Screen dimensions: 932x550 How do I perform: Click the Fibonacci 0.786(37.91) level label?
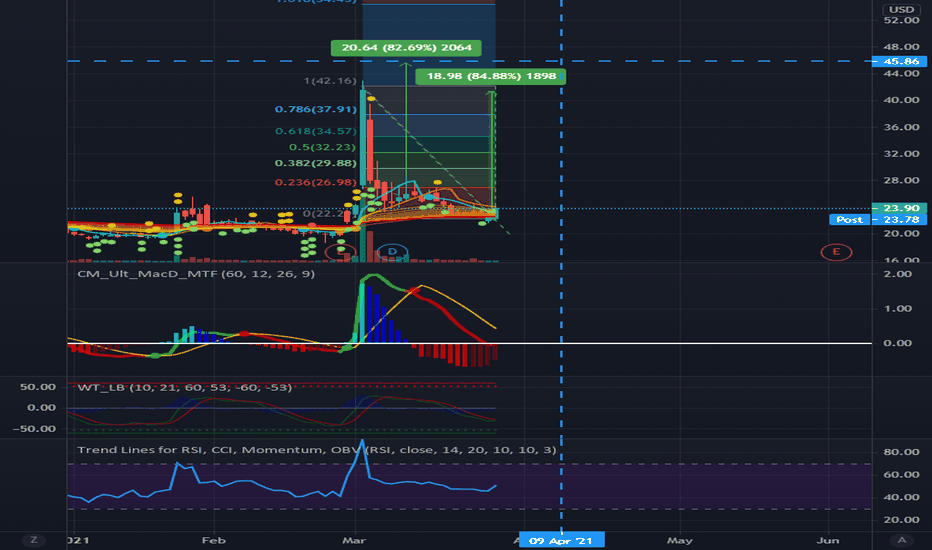pos(316,109)
